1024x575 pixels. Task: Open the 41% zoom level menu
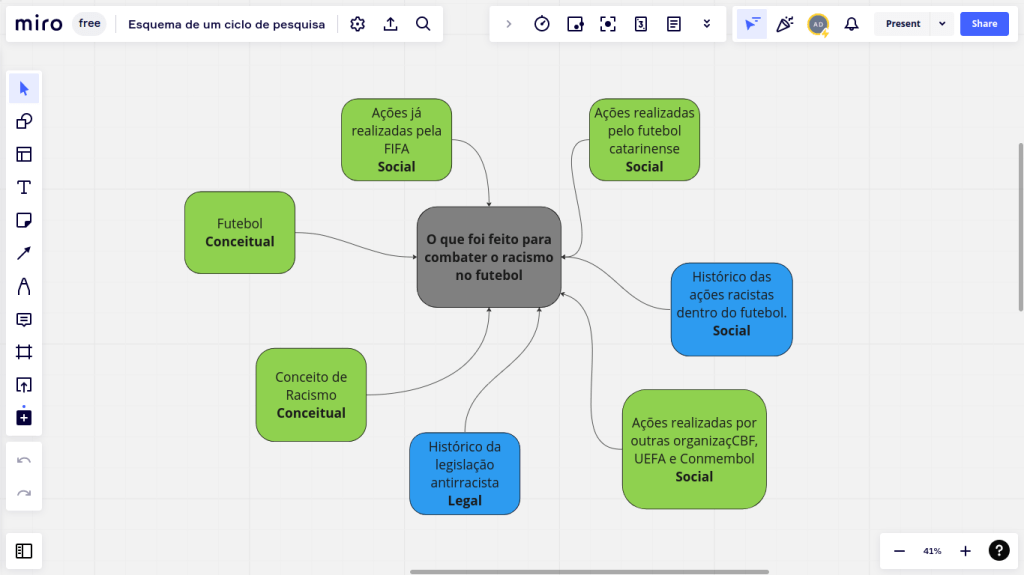(x=932, y=551)
